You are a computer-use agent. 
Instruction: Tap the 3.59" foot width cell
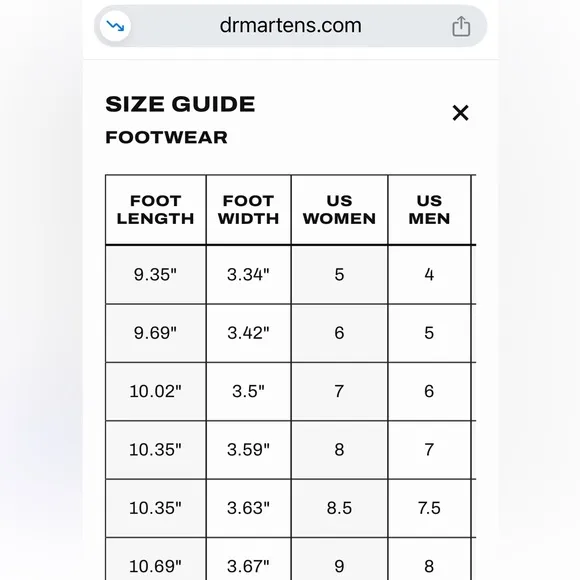[249, 450]
